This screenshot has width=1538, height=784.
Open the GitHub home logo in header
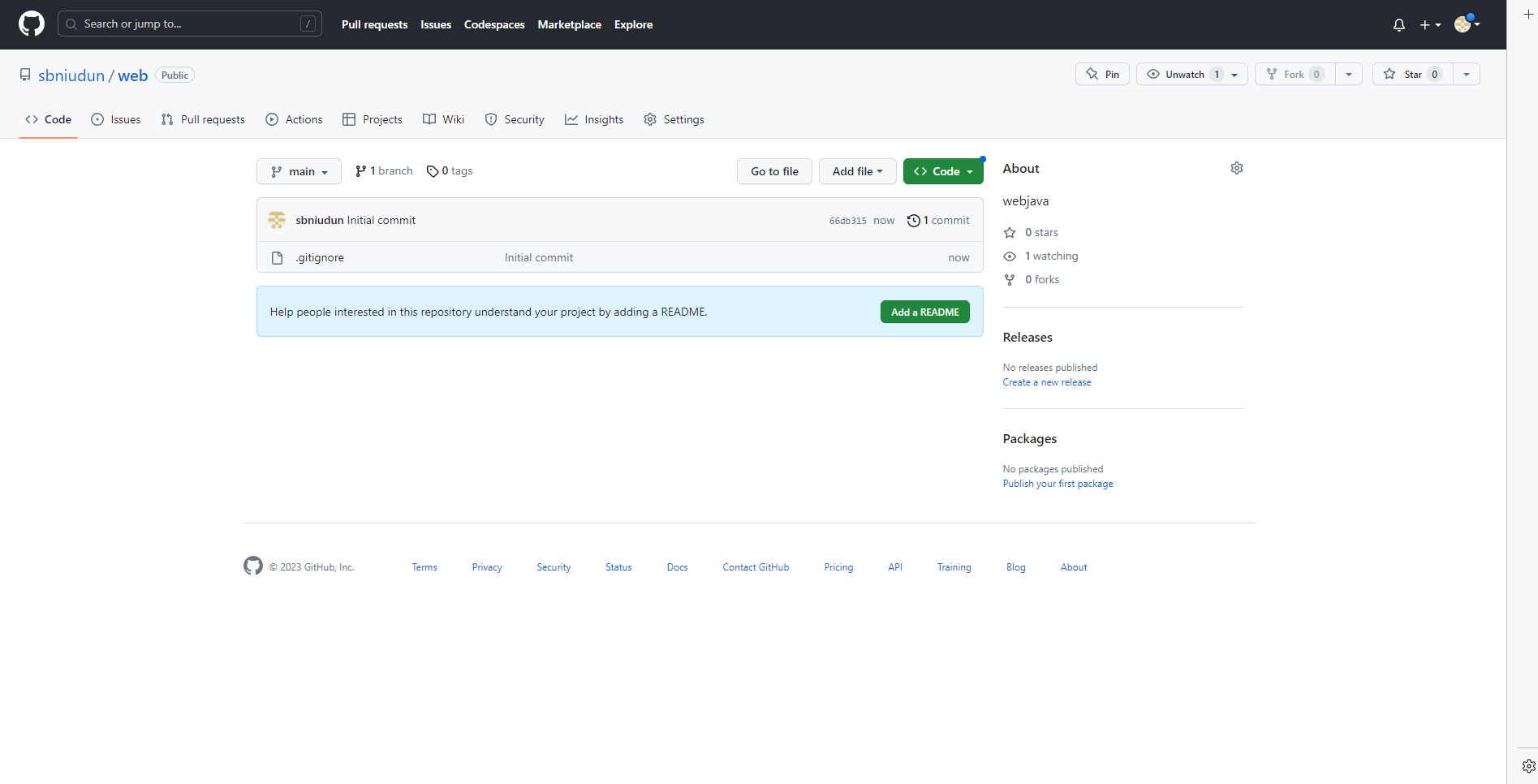(x=32, y=24)
